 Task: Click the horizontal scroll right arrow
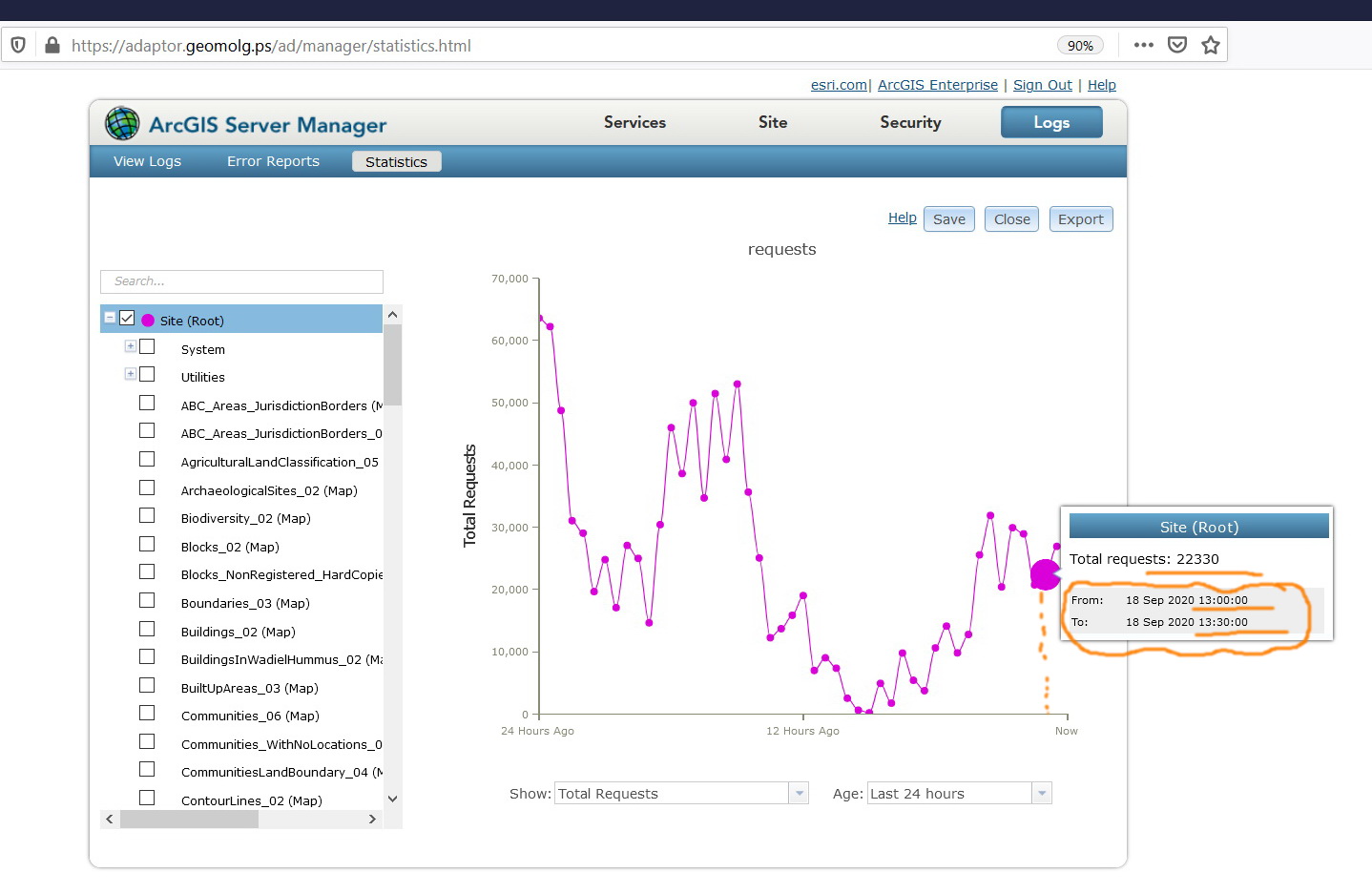pyautogui.click(x=372, y=820)
